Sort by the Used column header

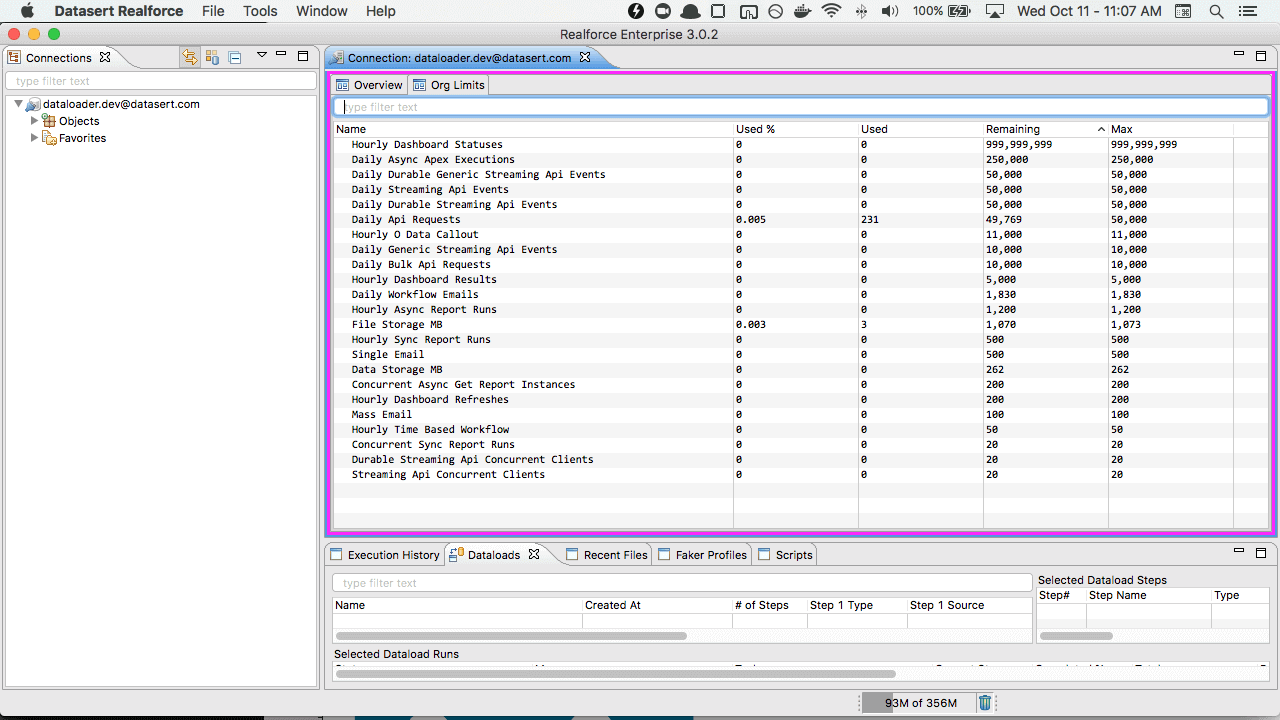(x=921, y=129)
